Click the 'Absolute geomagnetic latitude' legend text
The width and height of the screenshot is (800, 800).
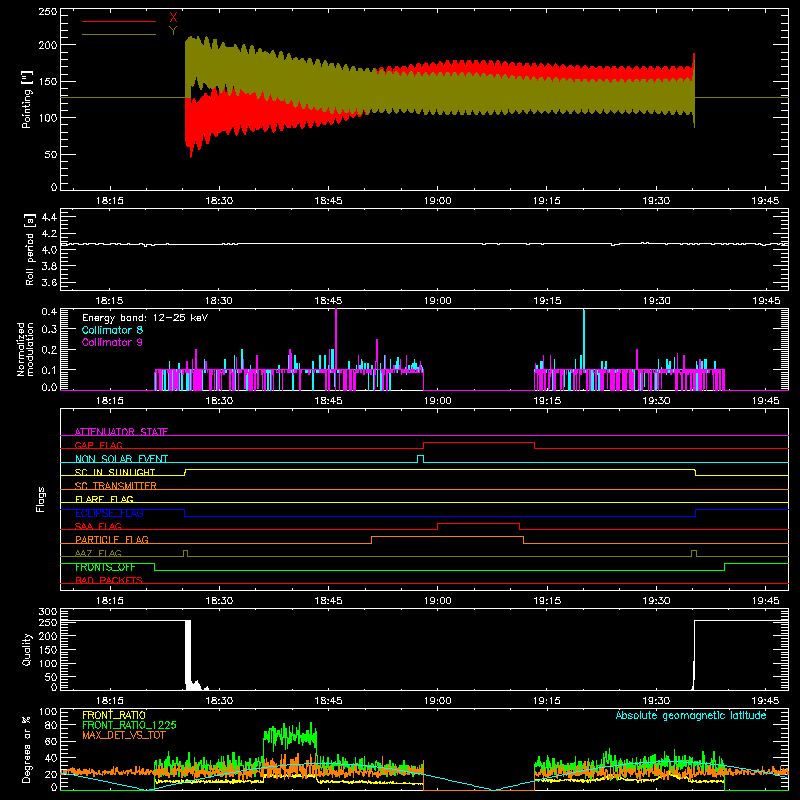(691, 715)
